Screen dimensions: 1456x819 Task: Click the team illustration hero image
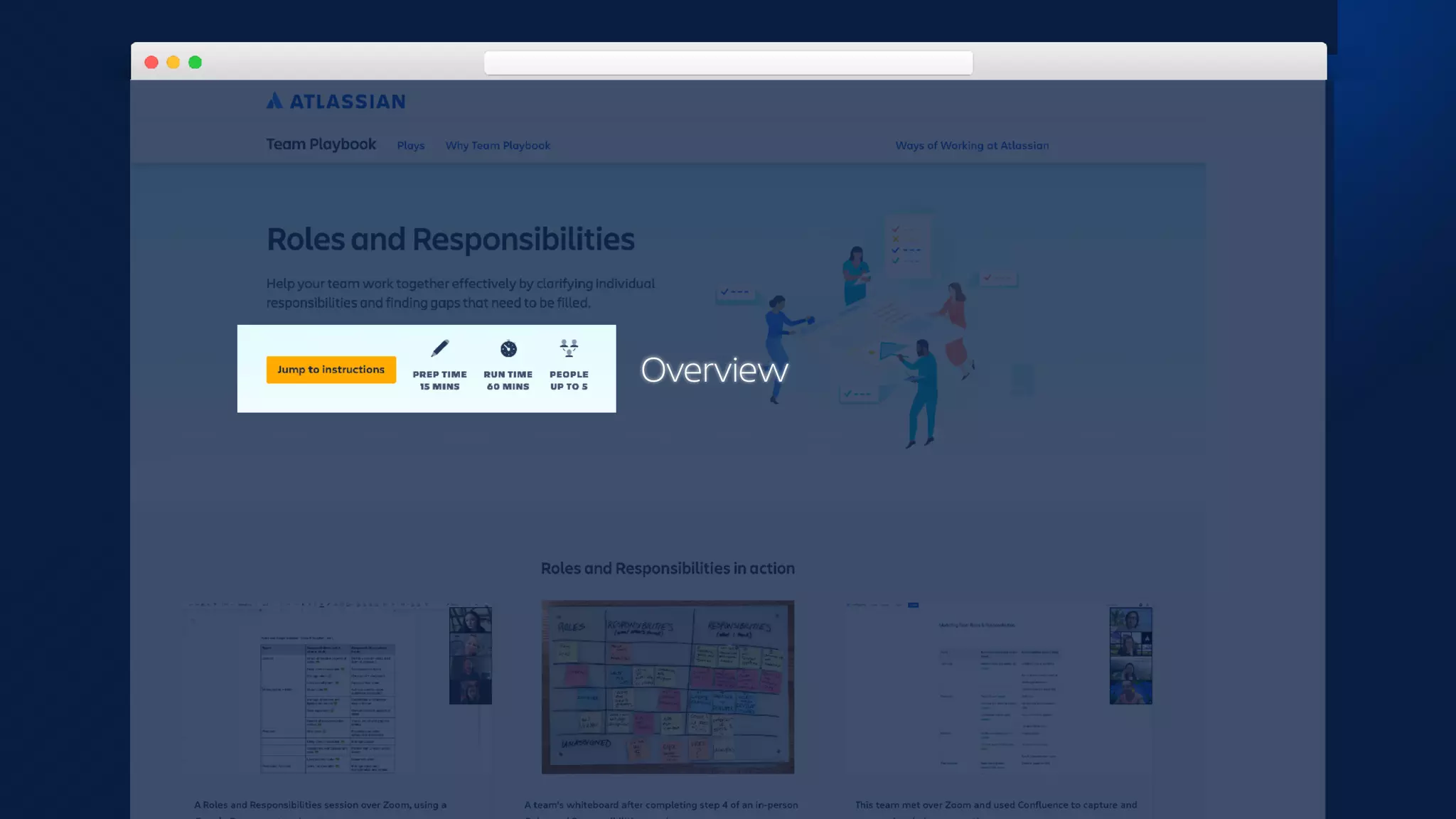[x=874, y=327]
